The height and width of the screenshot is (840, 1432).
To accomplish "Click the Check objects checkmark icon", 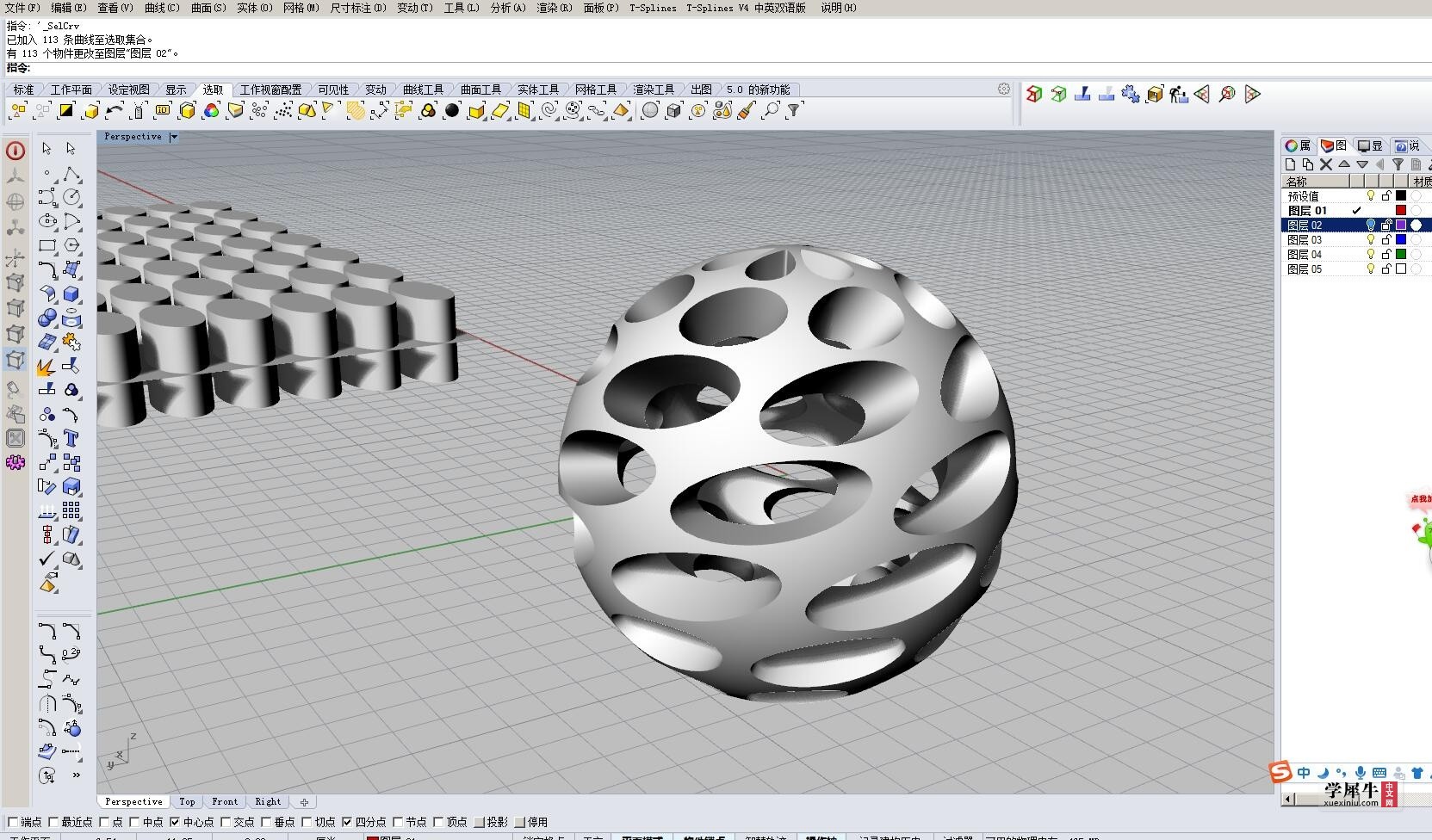I will pyautogui.click(x=47, y=559).
